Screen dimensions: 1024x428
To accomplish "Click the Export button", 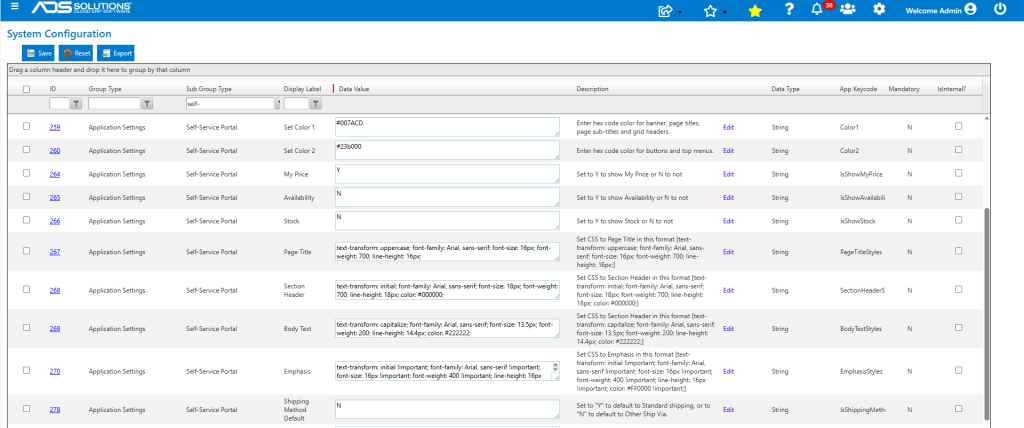I will coord(116,54).
